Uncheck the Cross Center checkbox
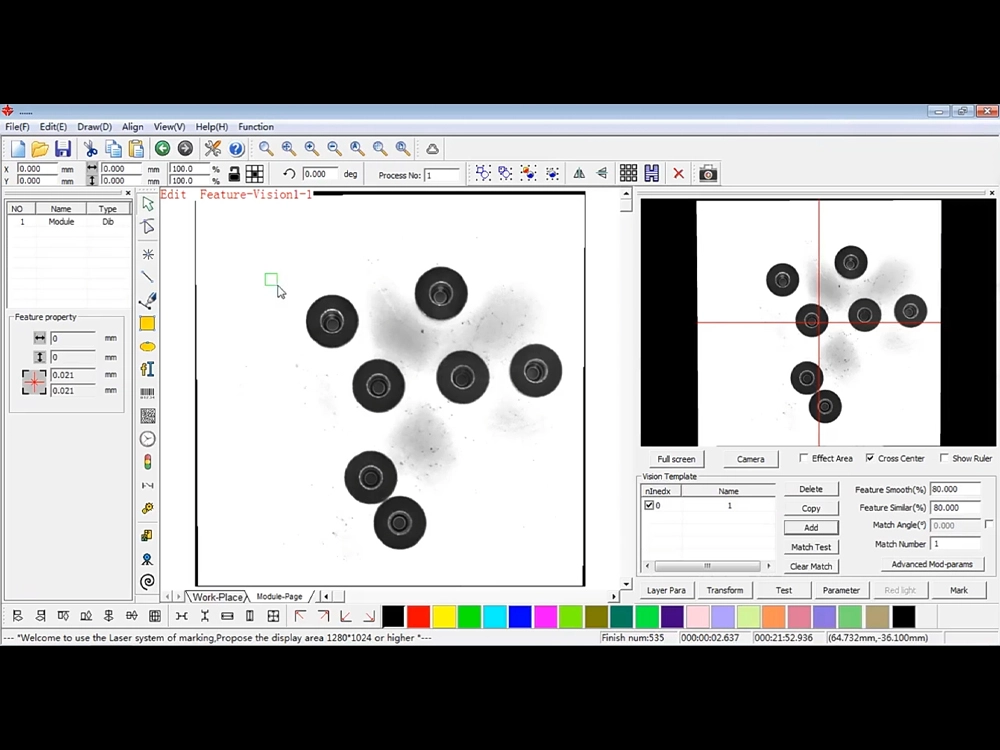Image resolution: width=1000 pixels, height=750 pixels. coord(870,458)
